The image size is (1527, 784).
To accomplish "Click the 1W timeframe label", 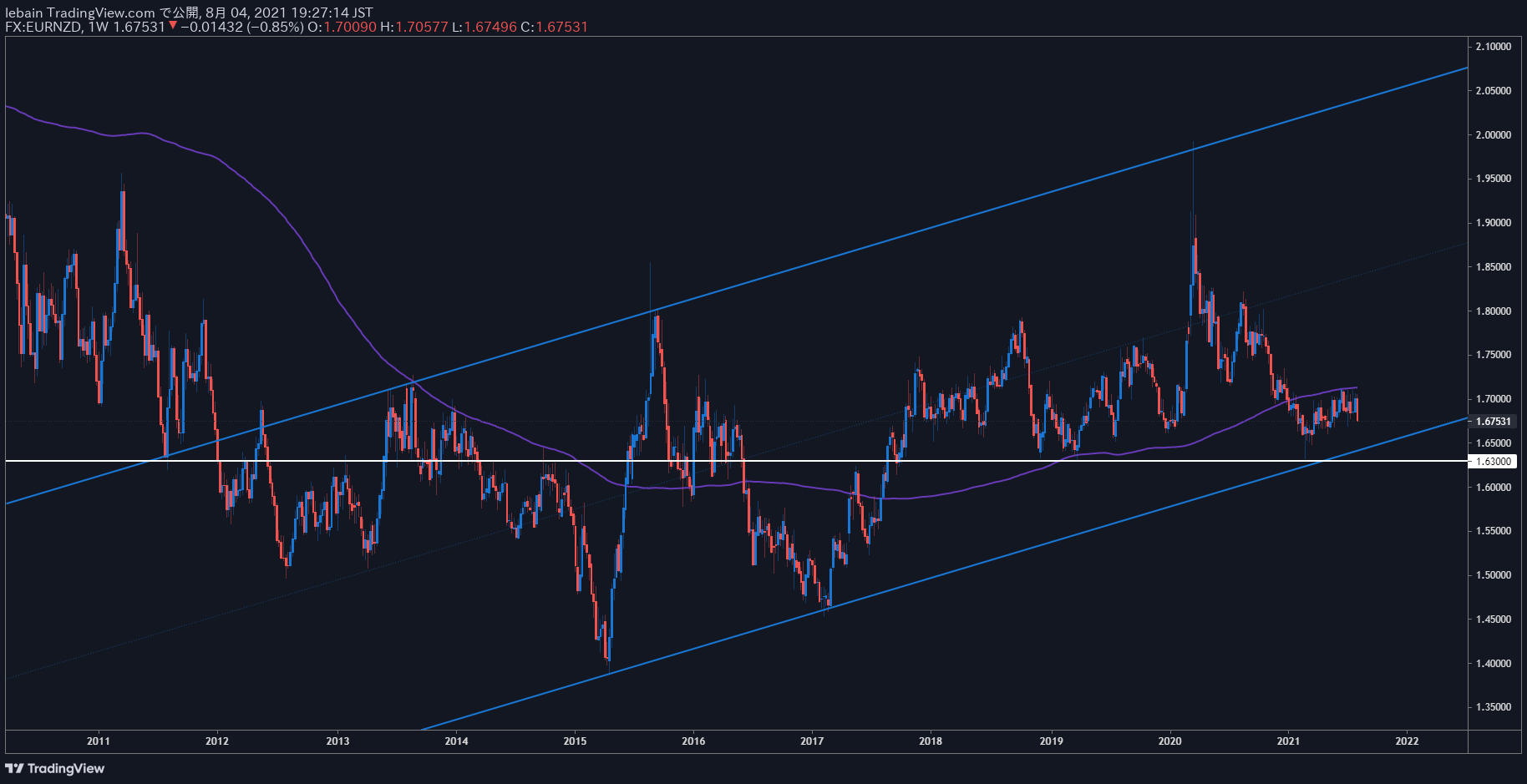I will (x=99, y=27).
